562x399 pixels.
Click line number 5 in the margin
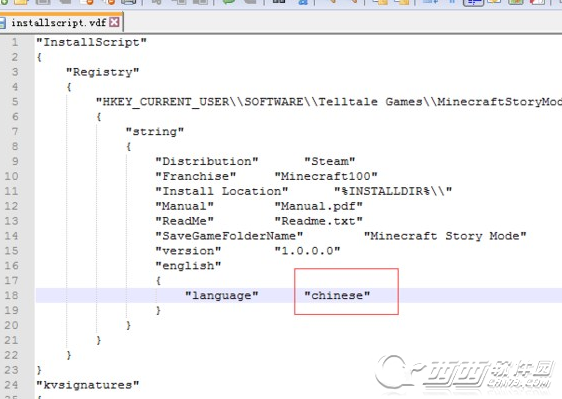[15, 101]
